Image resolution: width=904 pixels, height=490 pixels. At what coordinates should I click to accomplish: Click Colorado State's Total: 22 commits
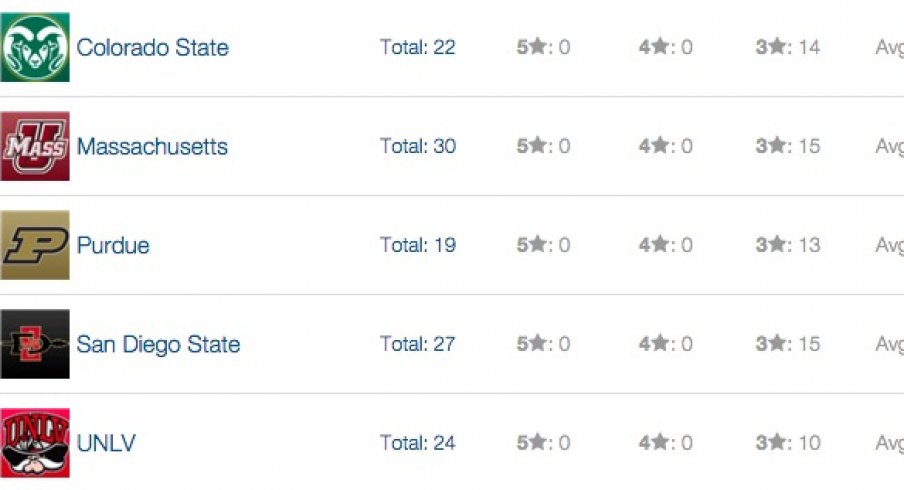pos(418,47)
